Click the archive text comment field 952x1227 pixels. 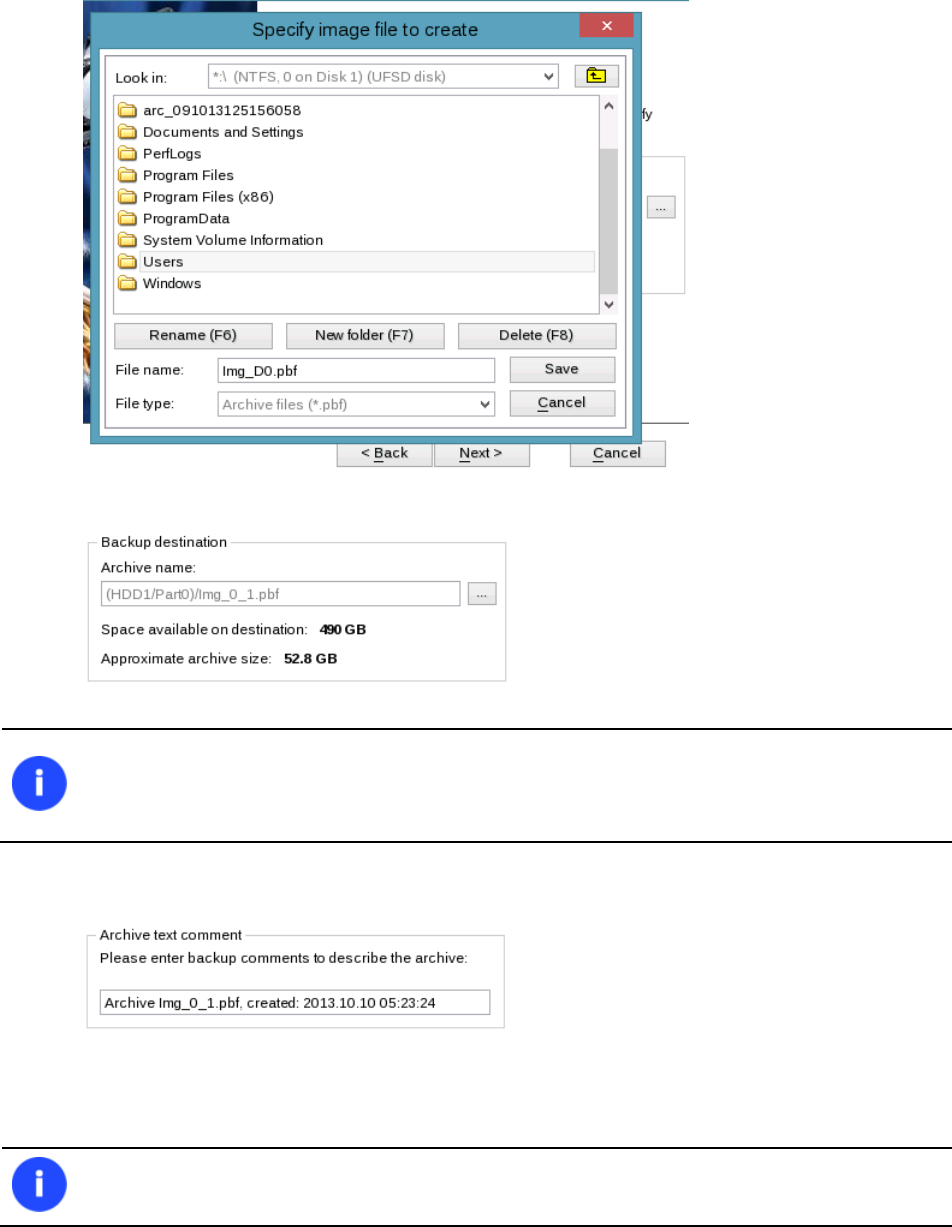296,1002
